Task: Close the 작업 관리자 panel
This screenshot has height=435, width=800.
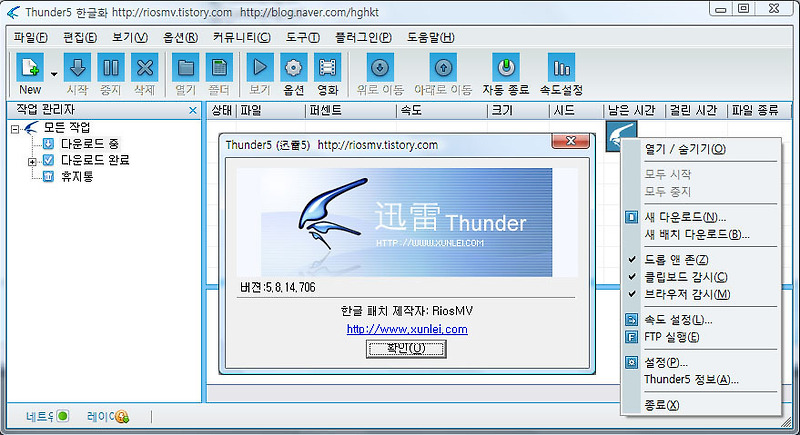Action: (x=192, y=110)
